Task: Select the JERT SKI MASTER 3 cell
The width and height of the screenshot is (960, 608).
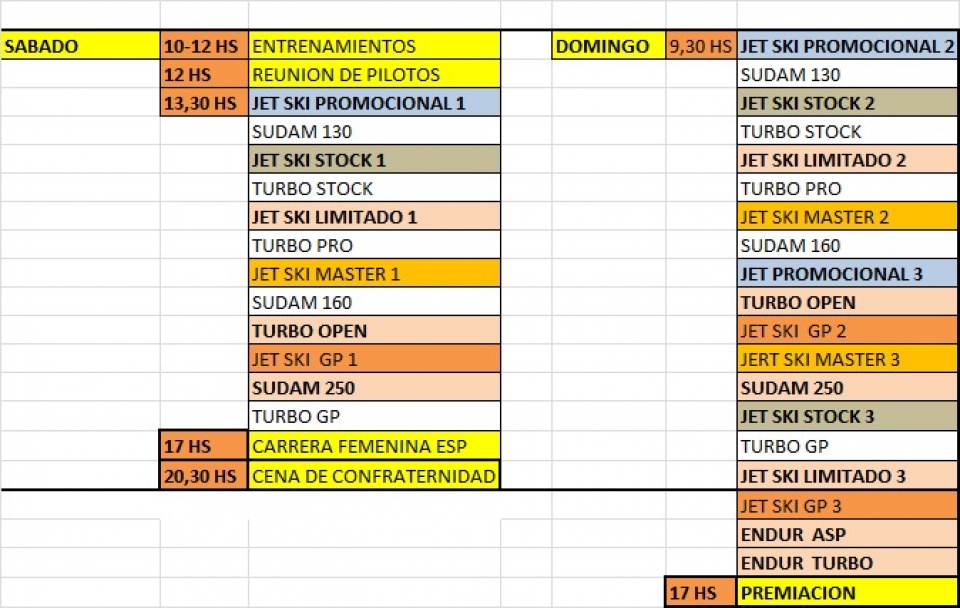Action: tap(848, 359)
